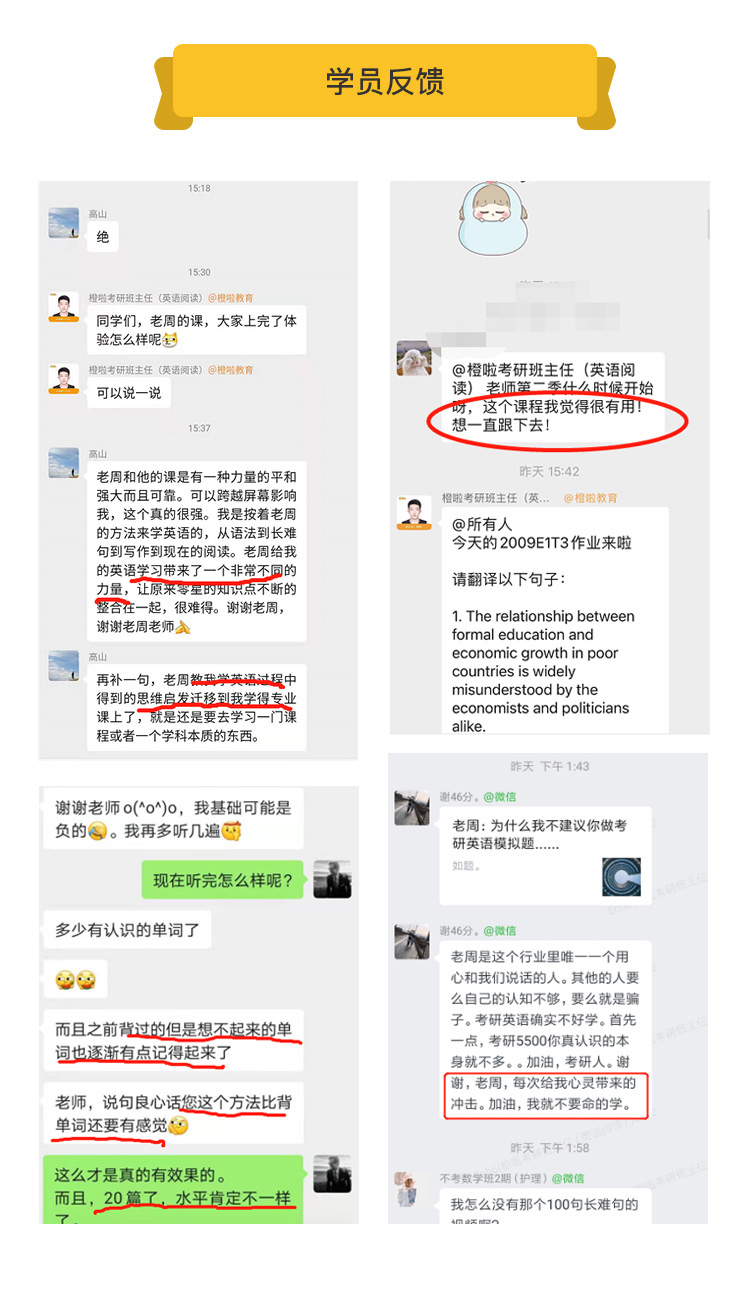This screenshot has width=750, height=1314.
Task: Tap the sheep avatar beside the red-circled message
Action: pyautogui.click(x=414, y=358)
